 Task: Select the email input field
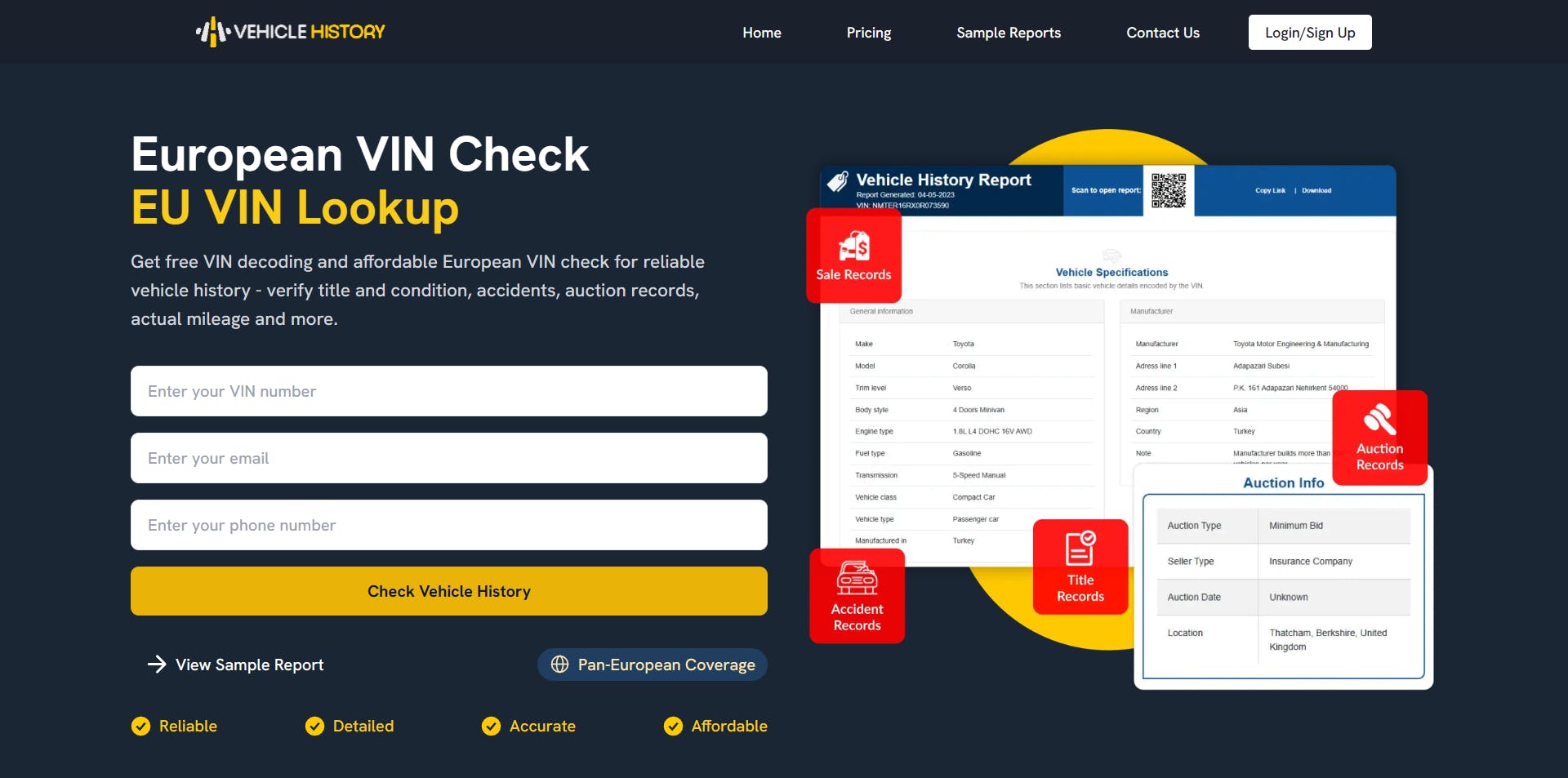[x=449, y=458]
